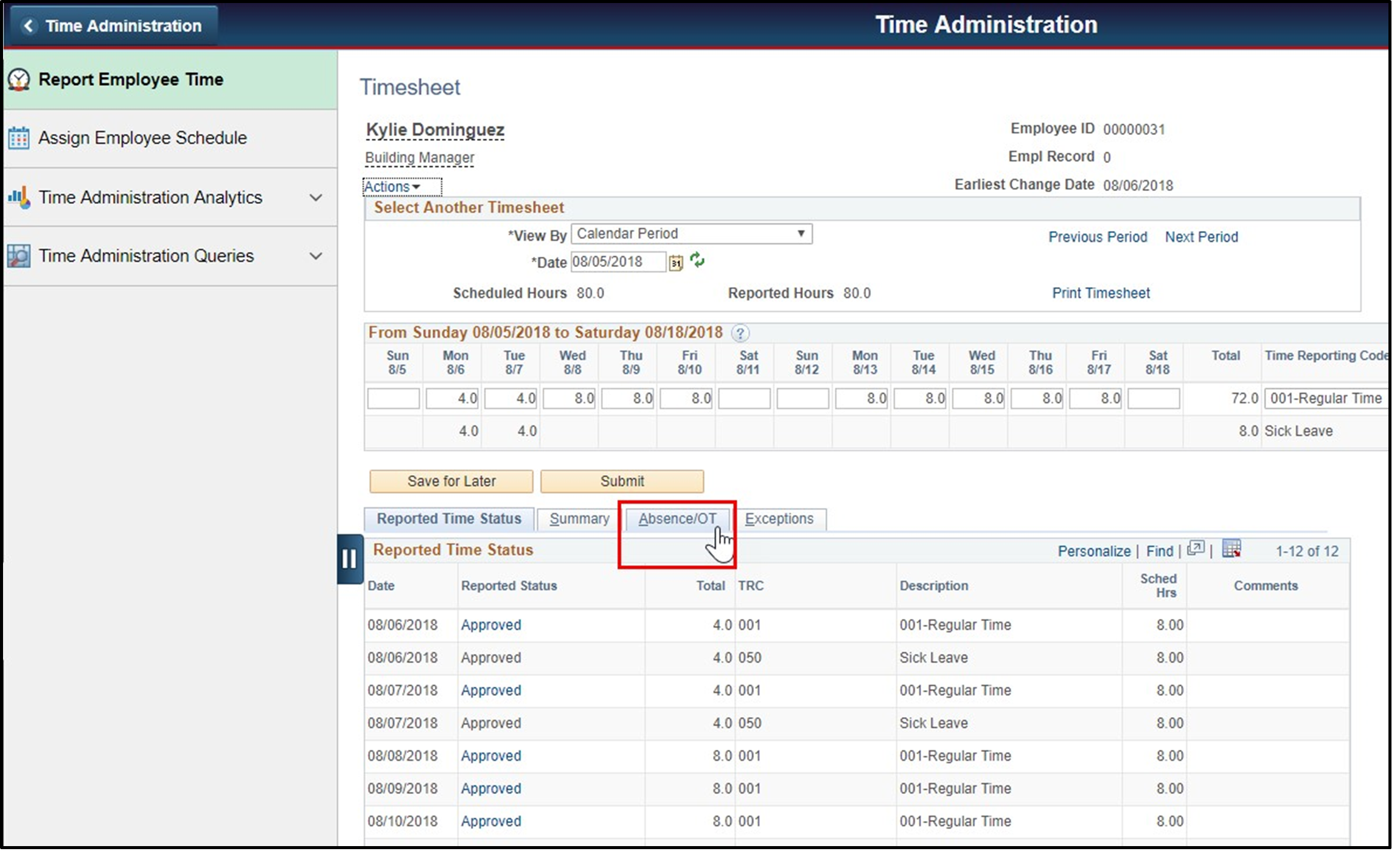
Task: Submit the timesheet
Action: click(x=622, y=481)
